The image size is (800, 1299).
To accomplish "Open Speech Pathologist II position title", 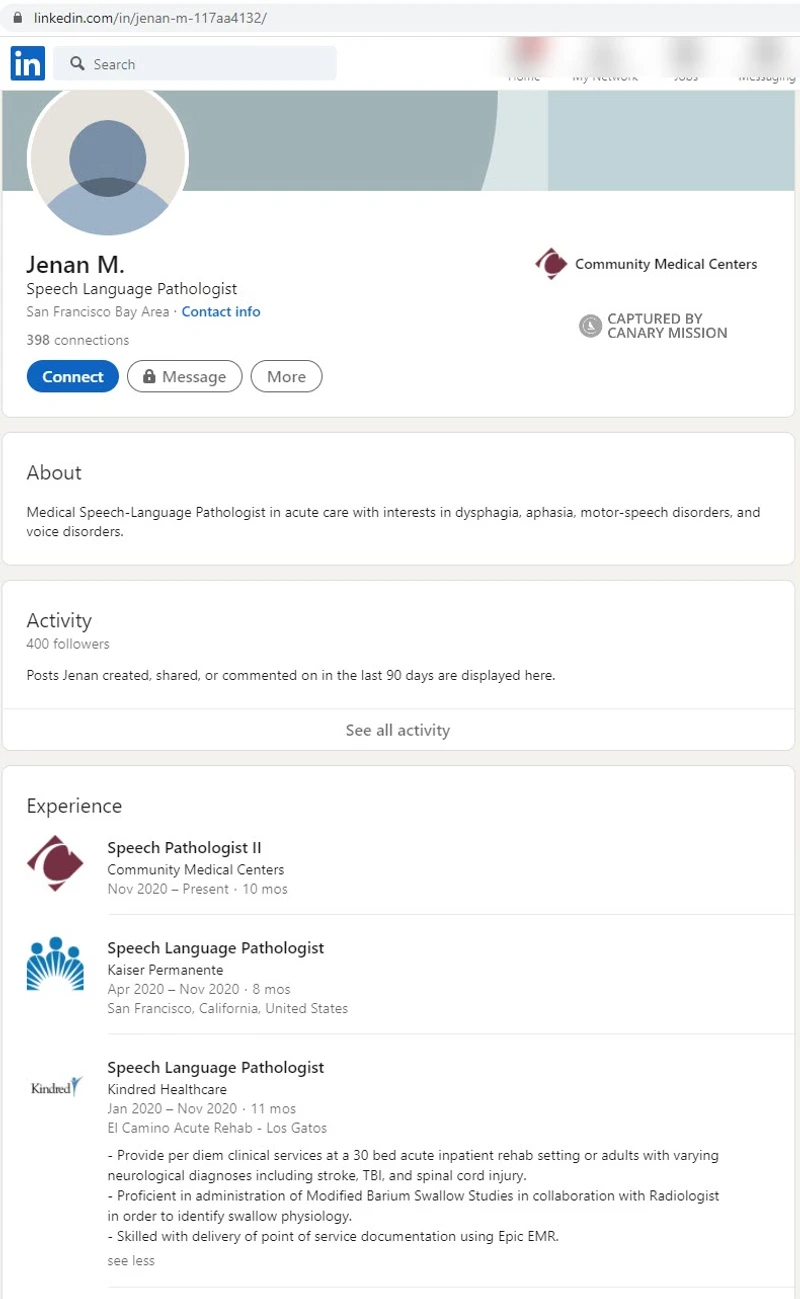I will pos(185,848).
